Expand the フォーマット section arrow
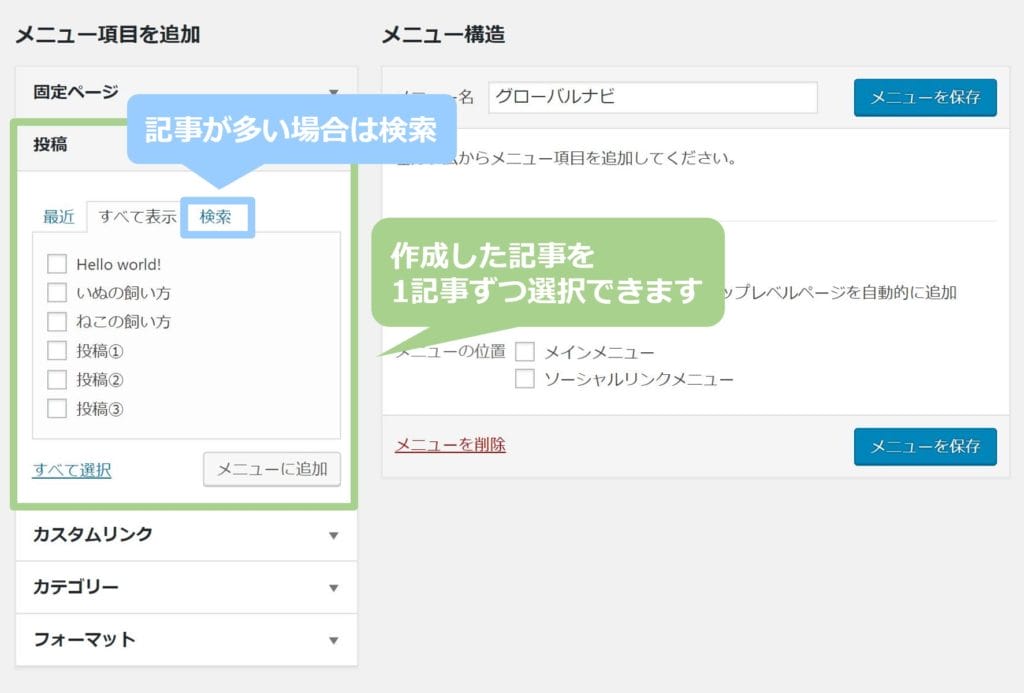Image resolution: width=1024 pixels, height=693 pixels. point(334,640)
